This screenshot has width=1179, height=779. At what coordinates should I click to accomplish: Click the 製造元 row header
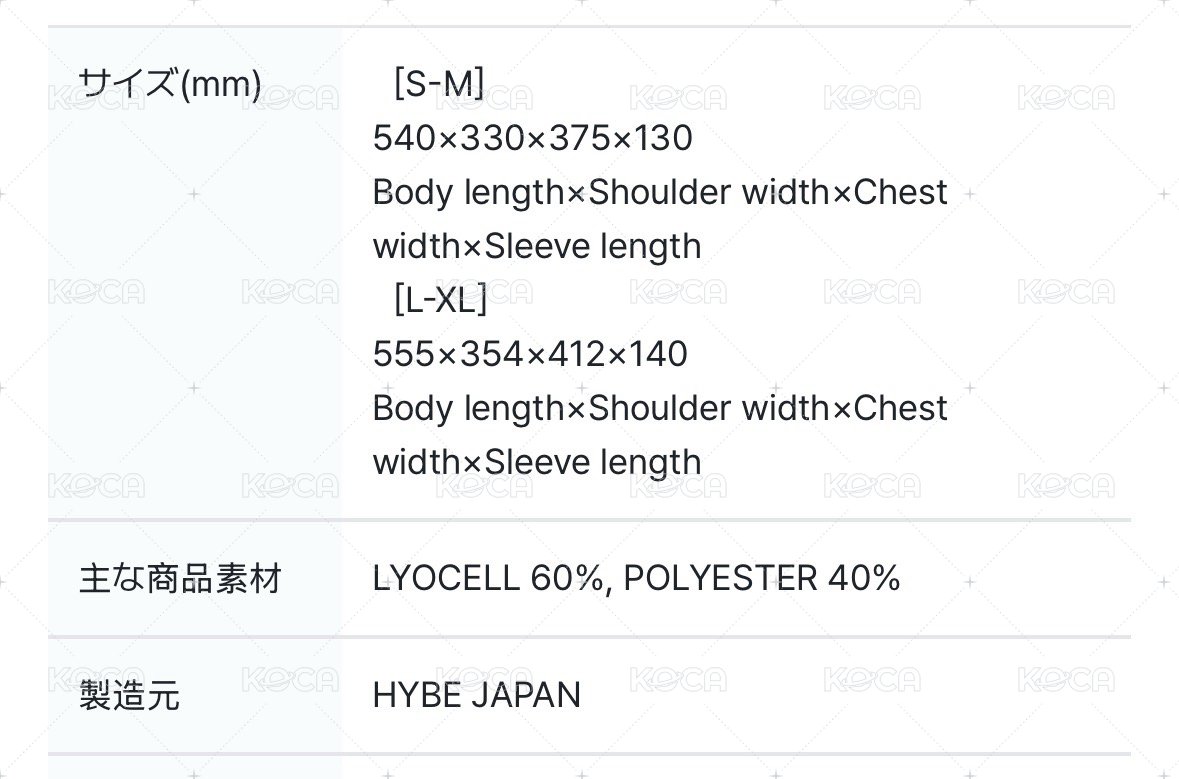[x=129, y=696]
